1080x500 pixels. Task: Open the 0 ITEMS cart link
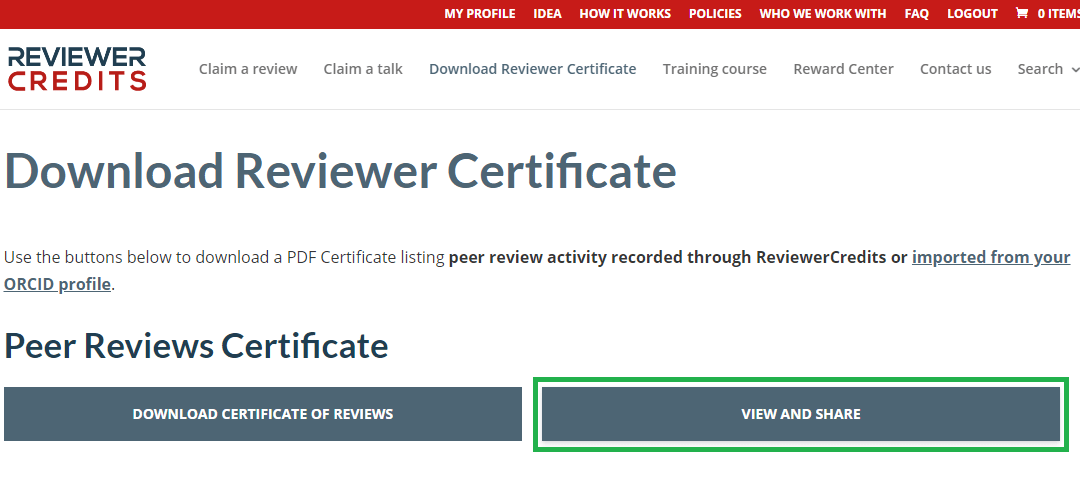[1058, 14]
